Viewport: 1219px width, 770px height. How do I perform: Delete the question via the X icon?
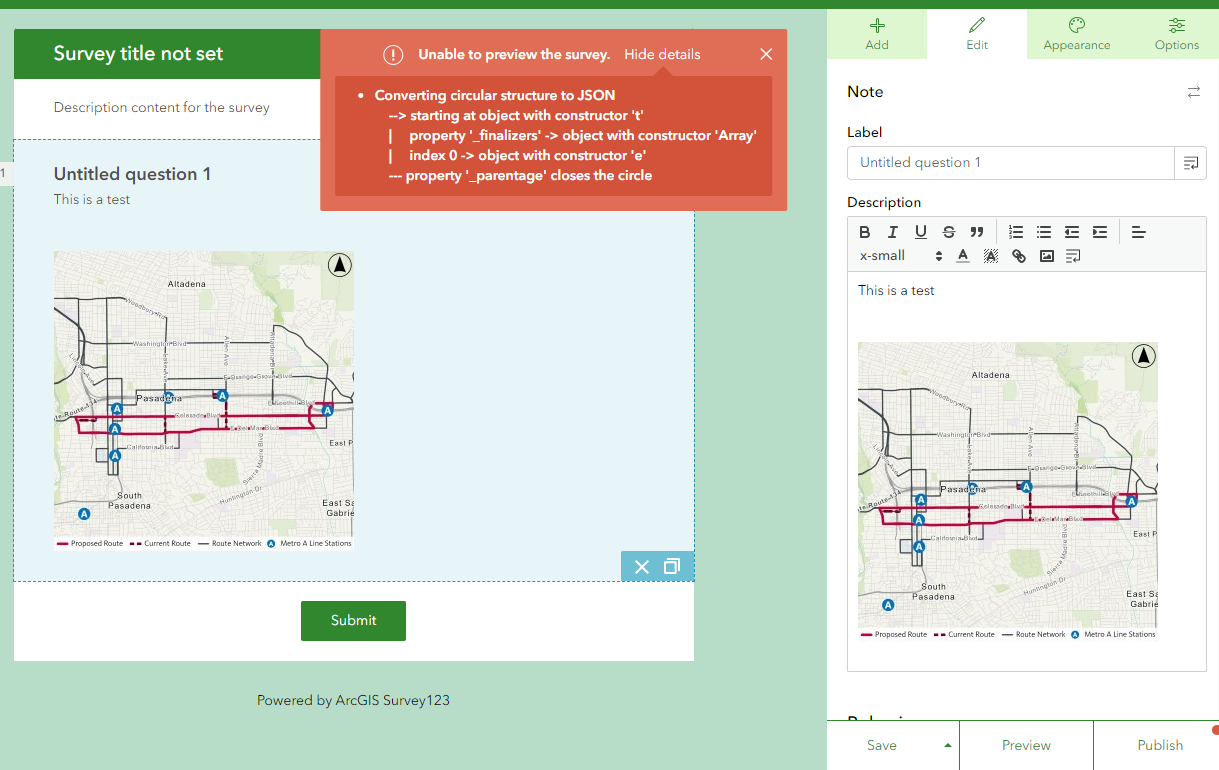click(641, 566)
